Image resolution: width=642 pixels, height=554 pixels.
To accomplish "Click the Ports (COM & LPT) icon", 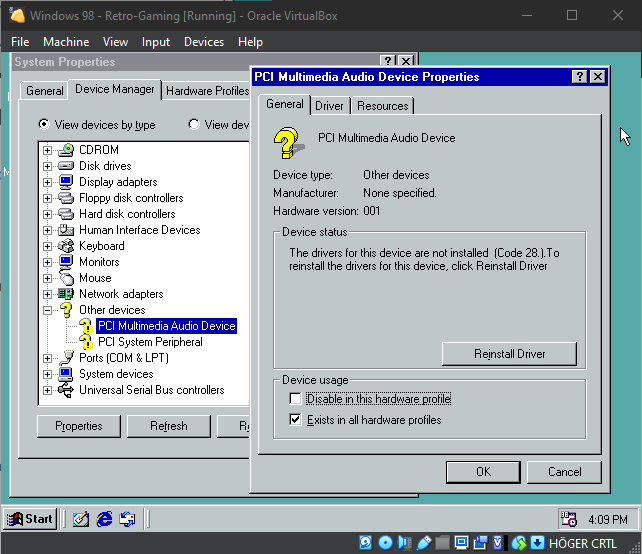I will pos(66,358).
